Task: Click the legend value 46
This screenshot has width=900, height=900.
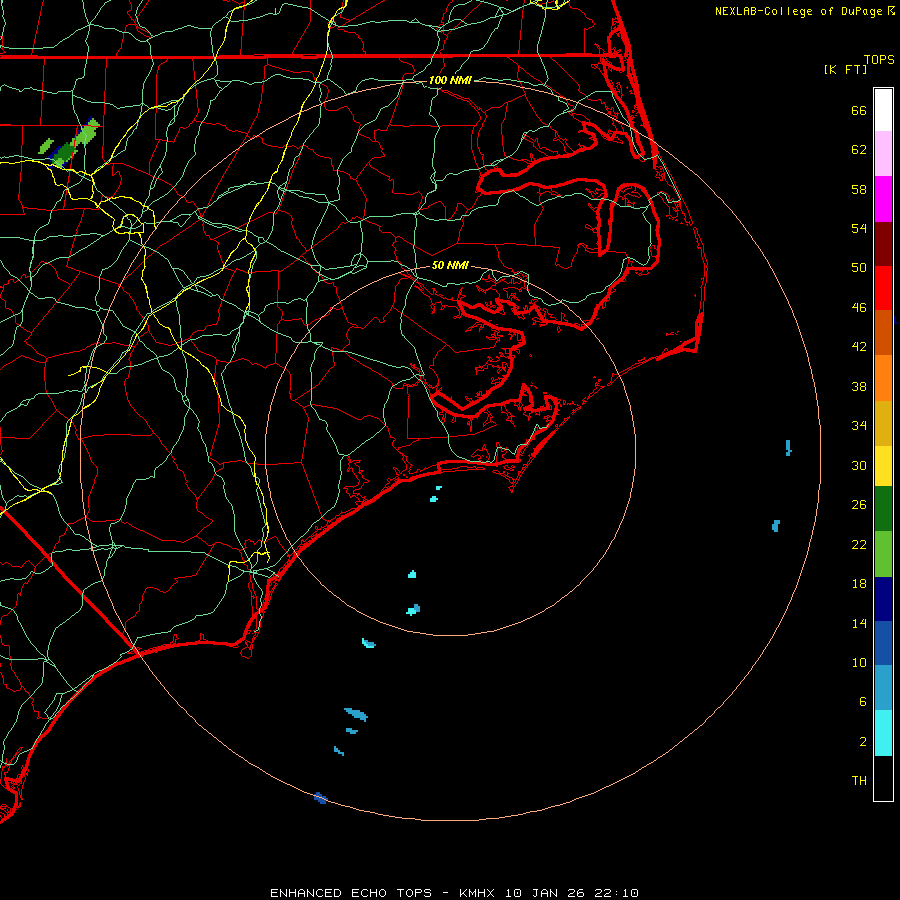Action: [x=859, y=308]
